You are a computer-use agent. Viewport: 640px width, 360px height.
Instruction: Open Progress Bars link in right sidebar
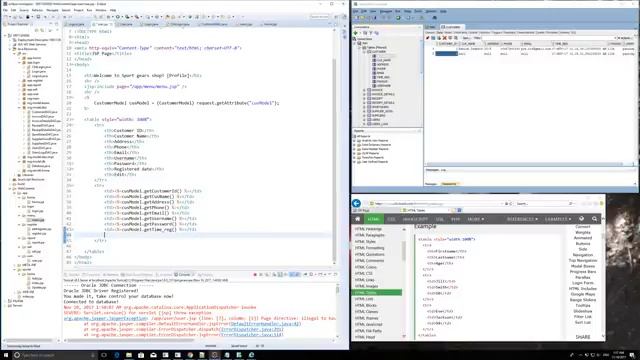click(583, 272)
